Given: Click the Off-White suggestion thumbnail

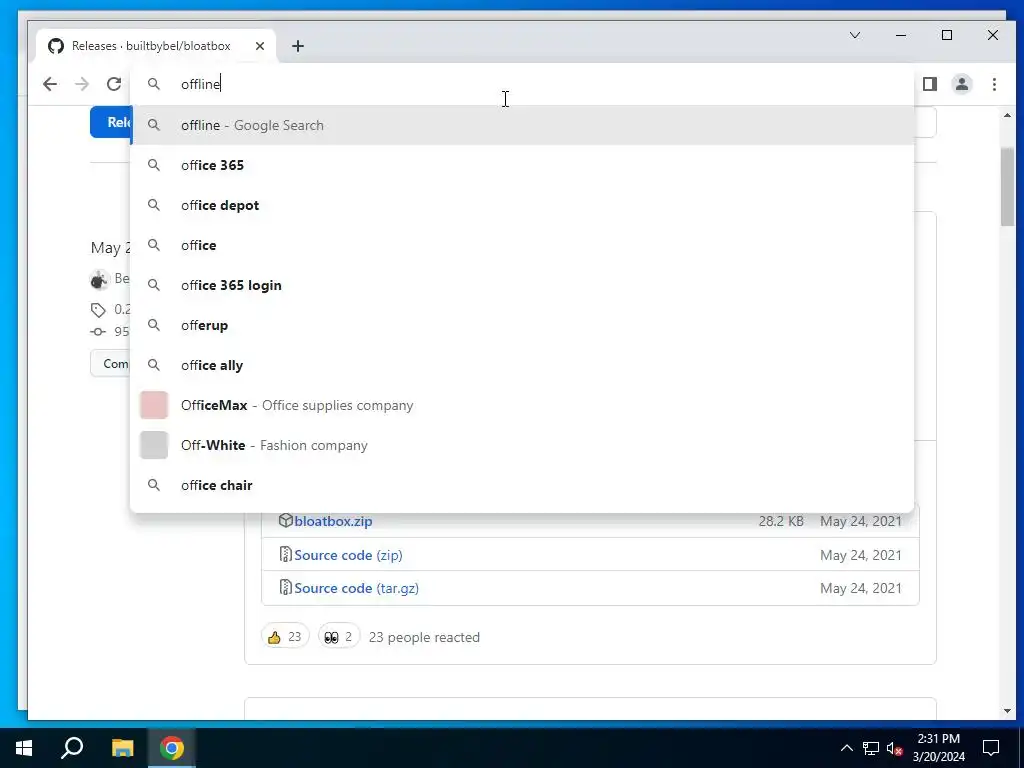Looking at the screenshot, I should (x=153, y=445).
